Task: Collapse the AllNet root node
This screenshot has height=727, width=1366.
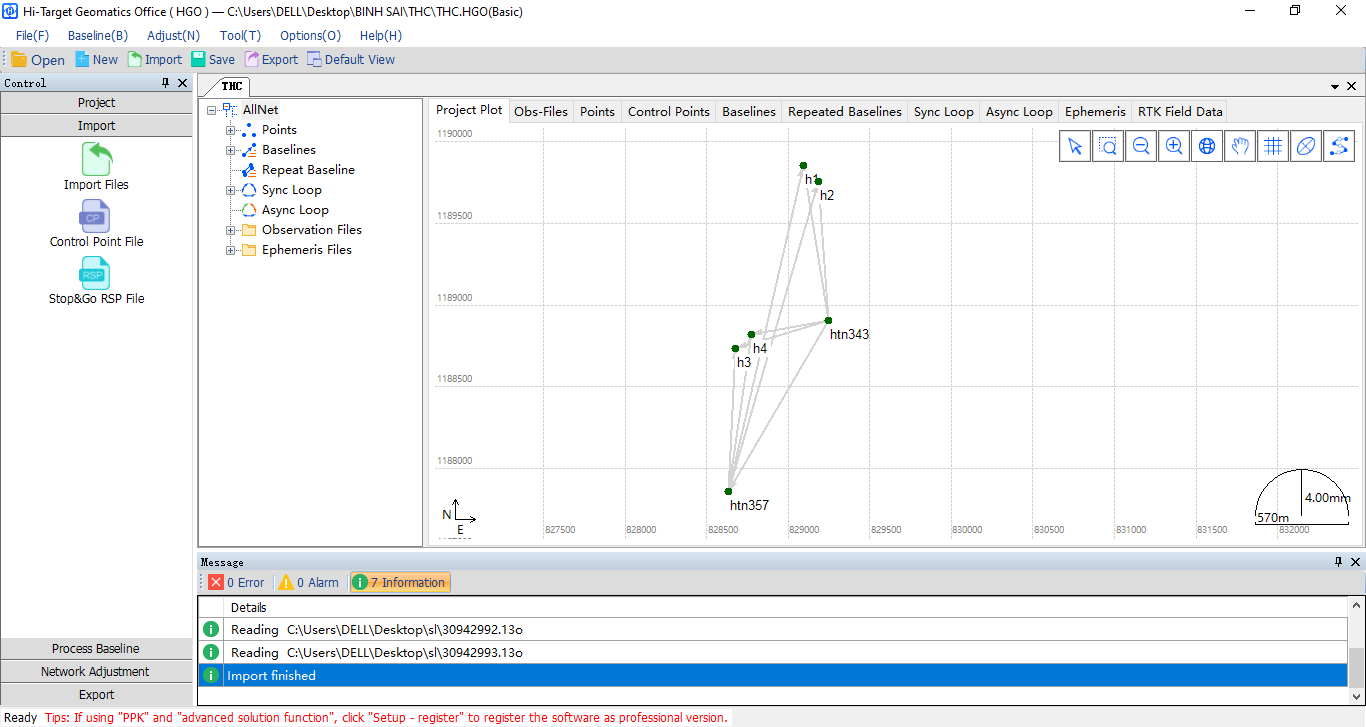Action: [x=212, y=110]
